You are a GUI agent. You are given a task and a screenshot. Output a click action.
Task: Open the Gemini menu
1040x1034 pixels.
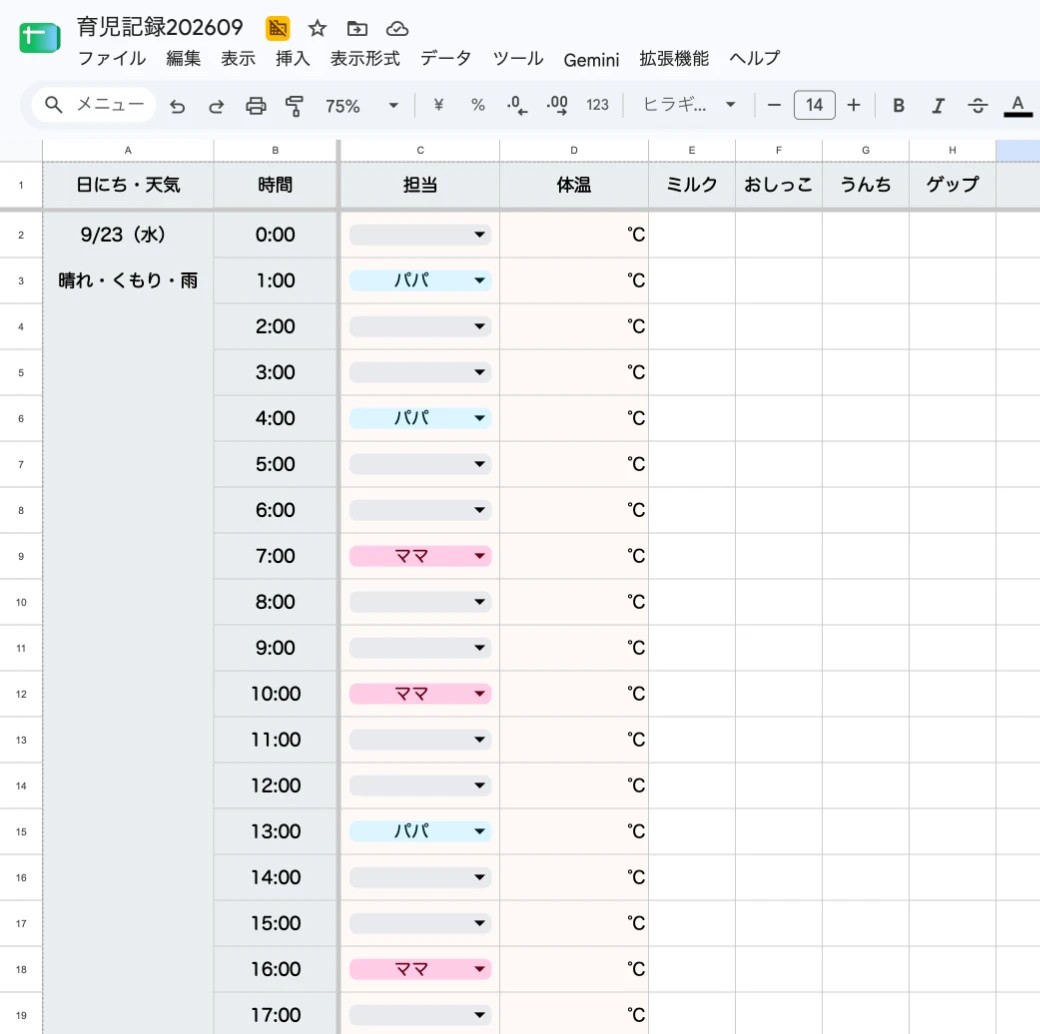591,60
